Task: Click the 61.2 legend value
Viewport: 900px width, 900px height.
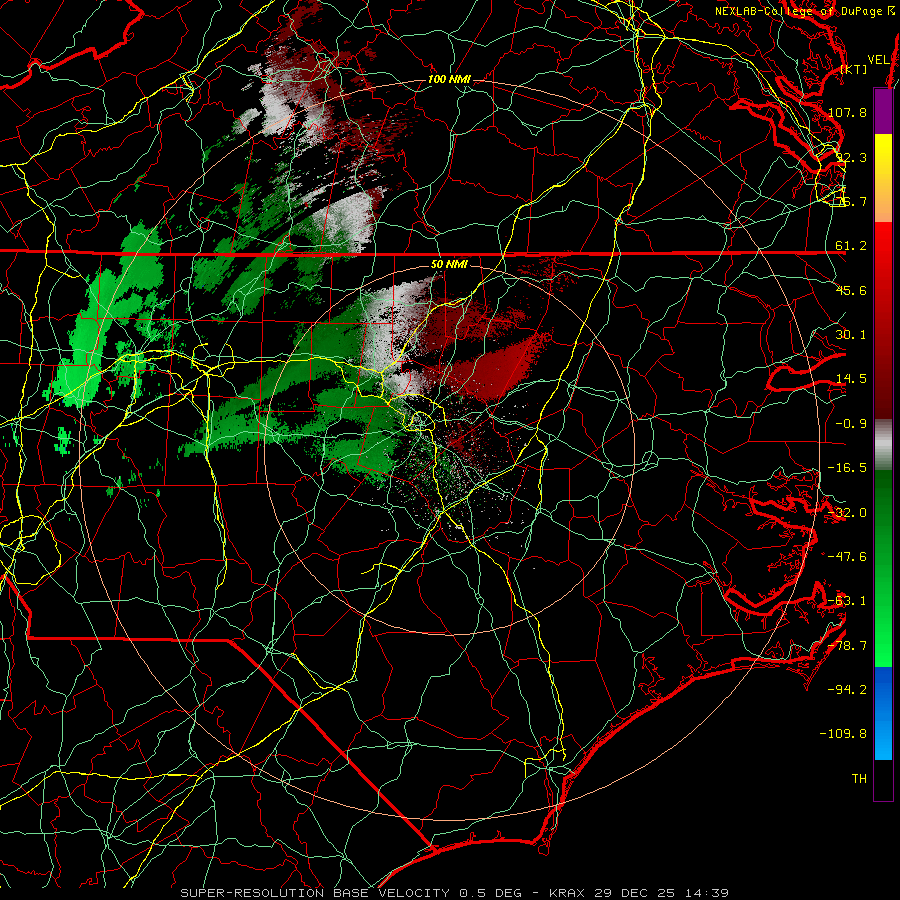Action: point(851,246)
